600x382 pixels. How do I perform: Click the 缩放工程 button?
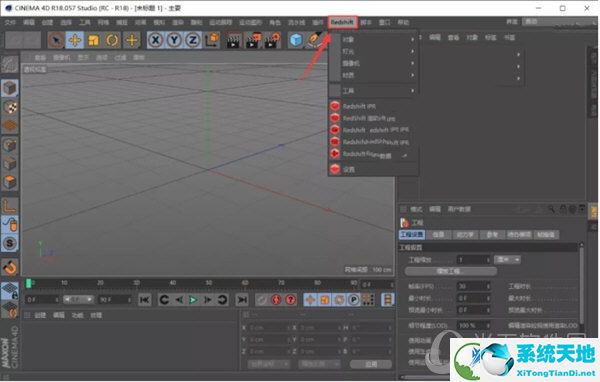tap(451, 271)
